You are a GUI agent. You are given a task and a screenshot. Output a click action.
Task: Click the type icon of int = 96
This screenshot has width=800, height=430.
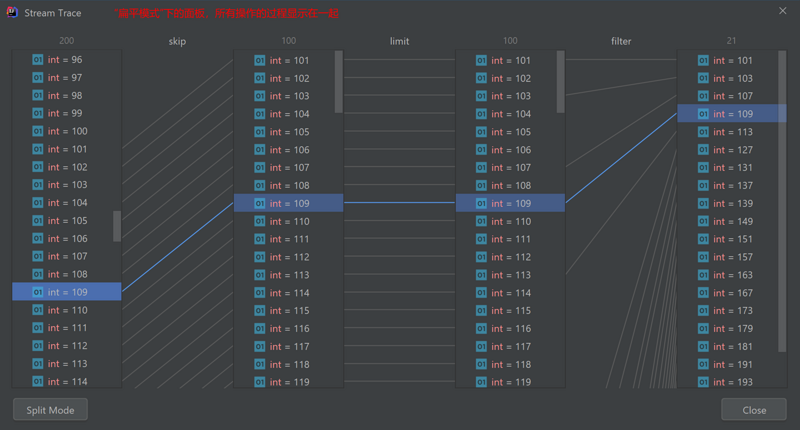pyautogui.click(x=37, y=60)
